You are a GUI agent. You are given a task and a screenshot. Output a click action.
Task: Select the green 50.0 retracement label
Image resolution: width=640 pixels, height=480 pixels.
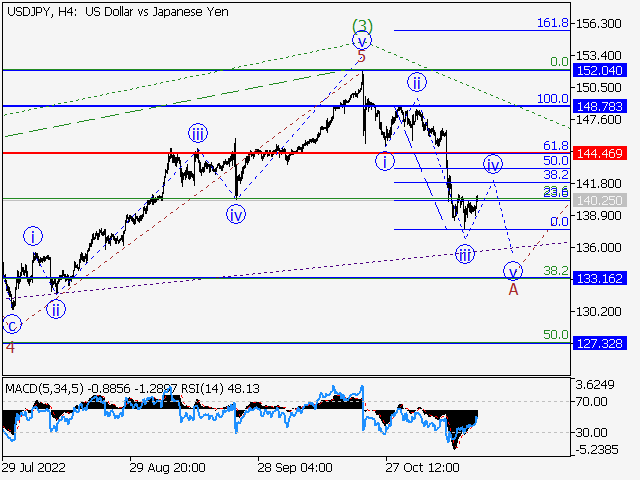click(556, 335)
